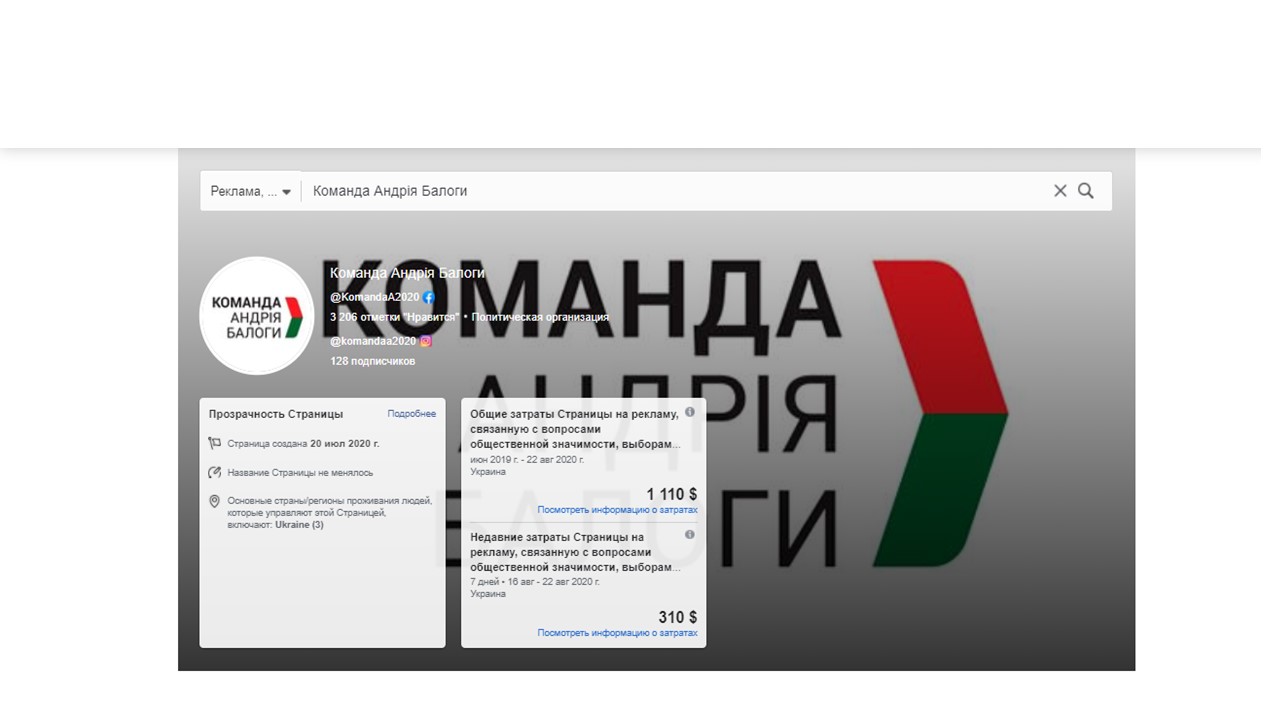
Task: Click the magnifier search icon
Action: click(x=1085, y=191)
